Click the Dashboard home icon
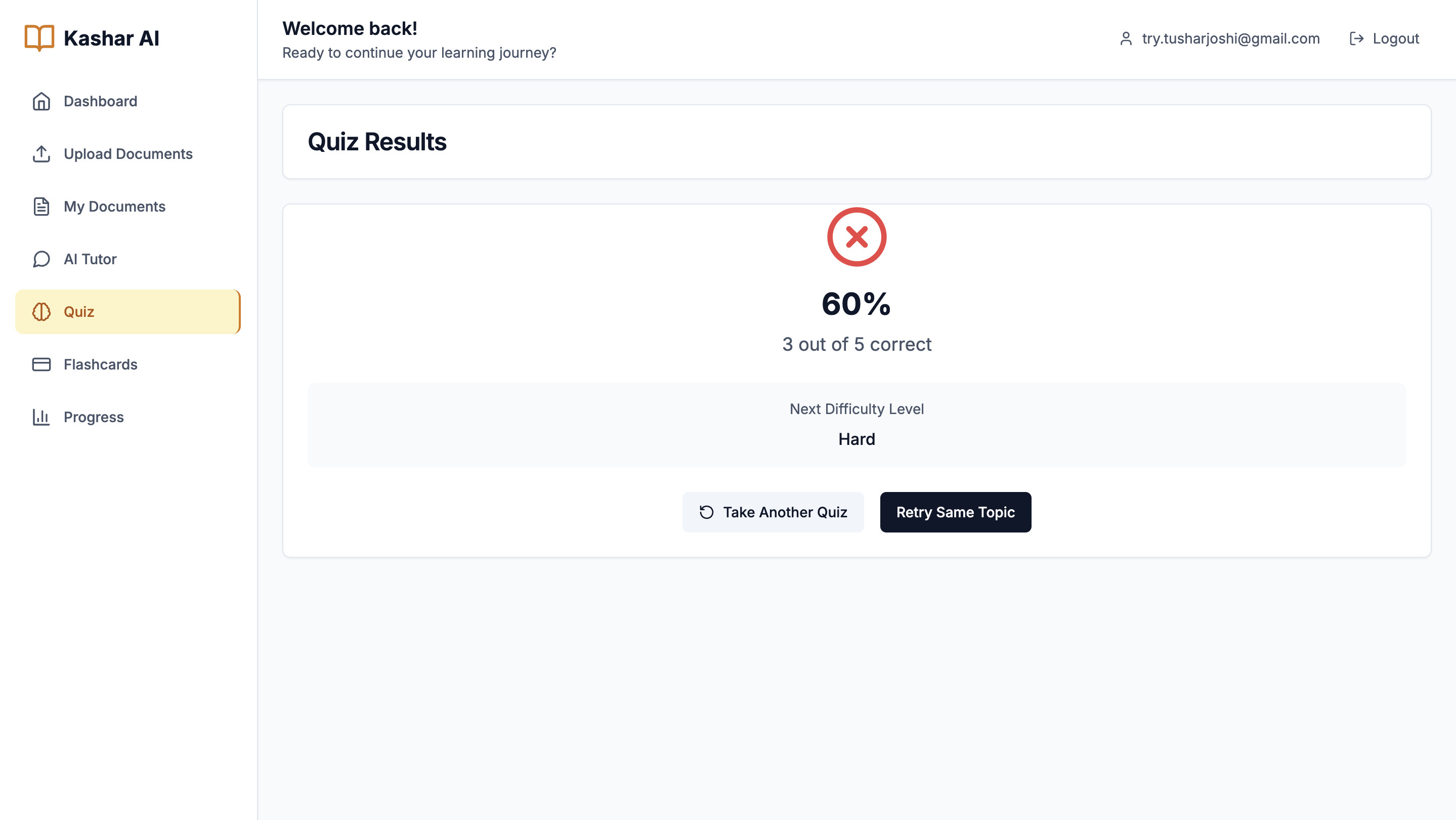 pyautogui.click(x=41, y=101)
